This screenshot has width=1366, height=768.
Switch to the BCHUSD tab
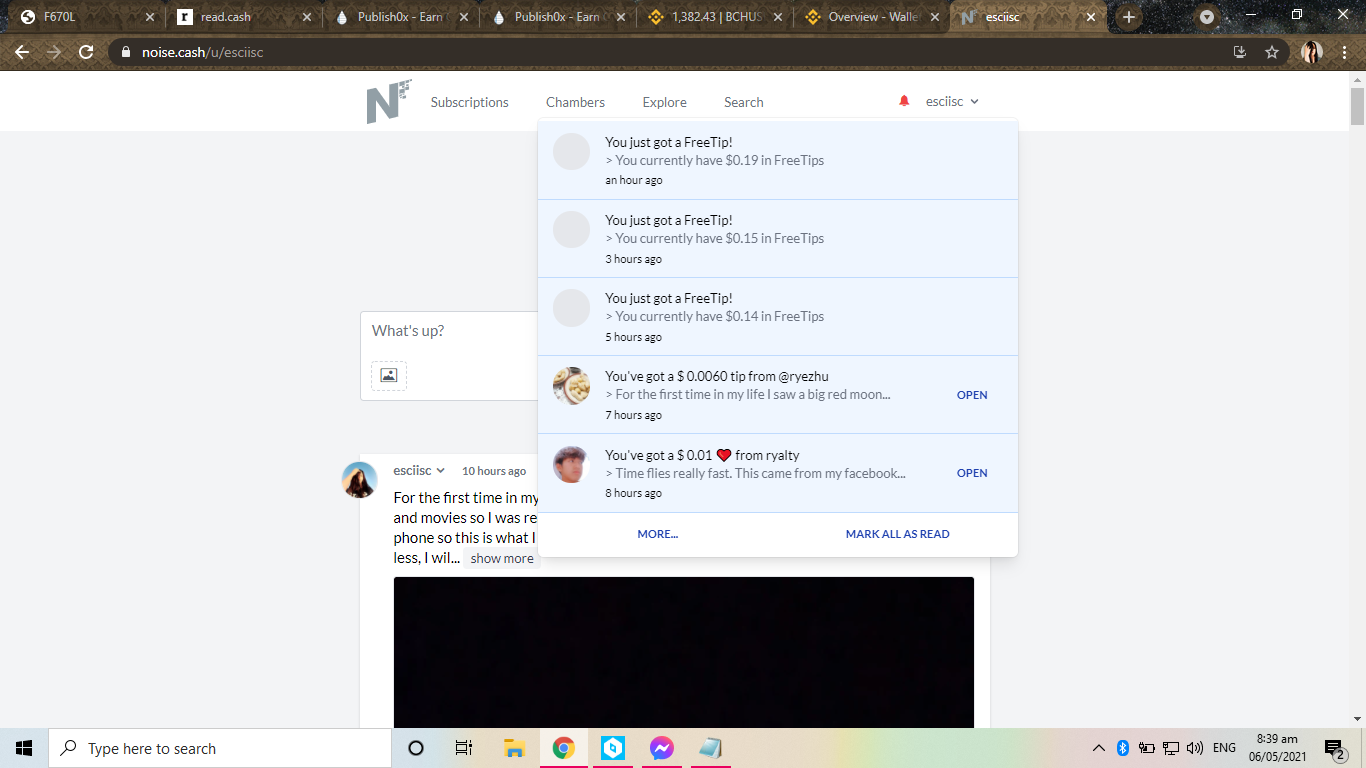click(714, 17)
